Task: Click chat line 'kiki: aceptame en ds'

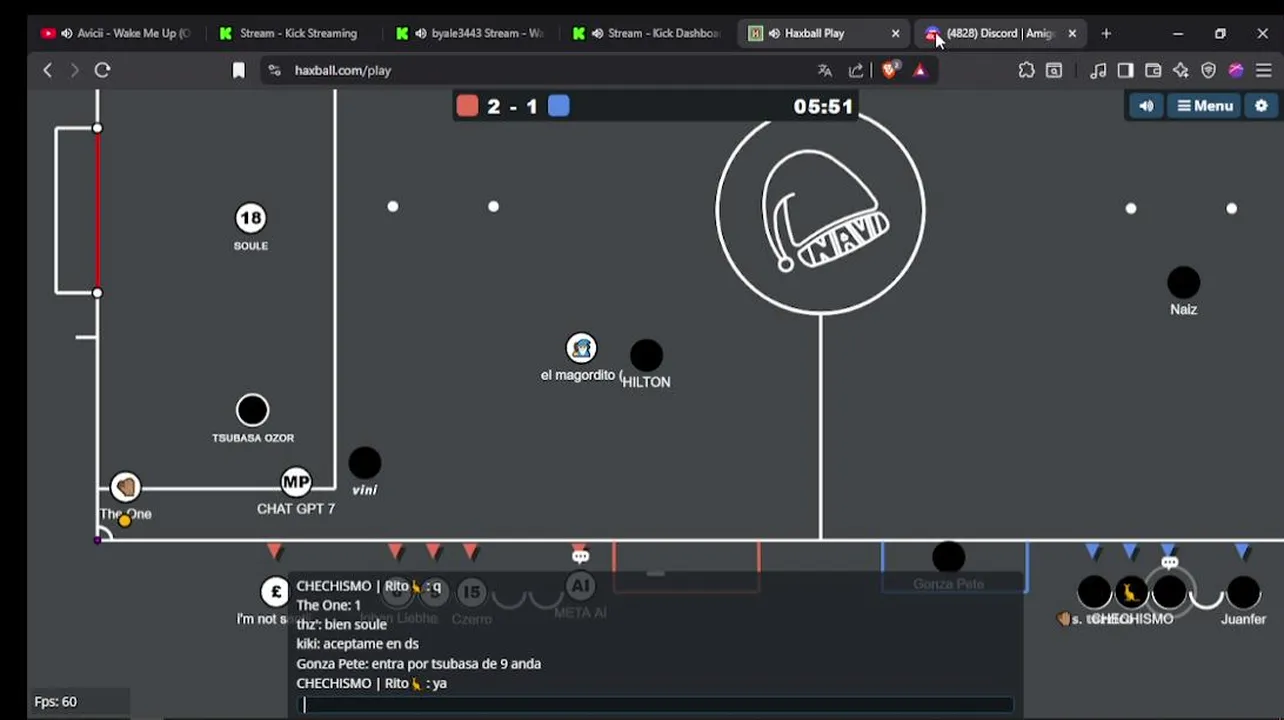Action: point(357,644)
